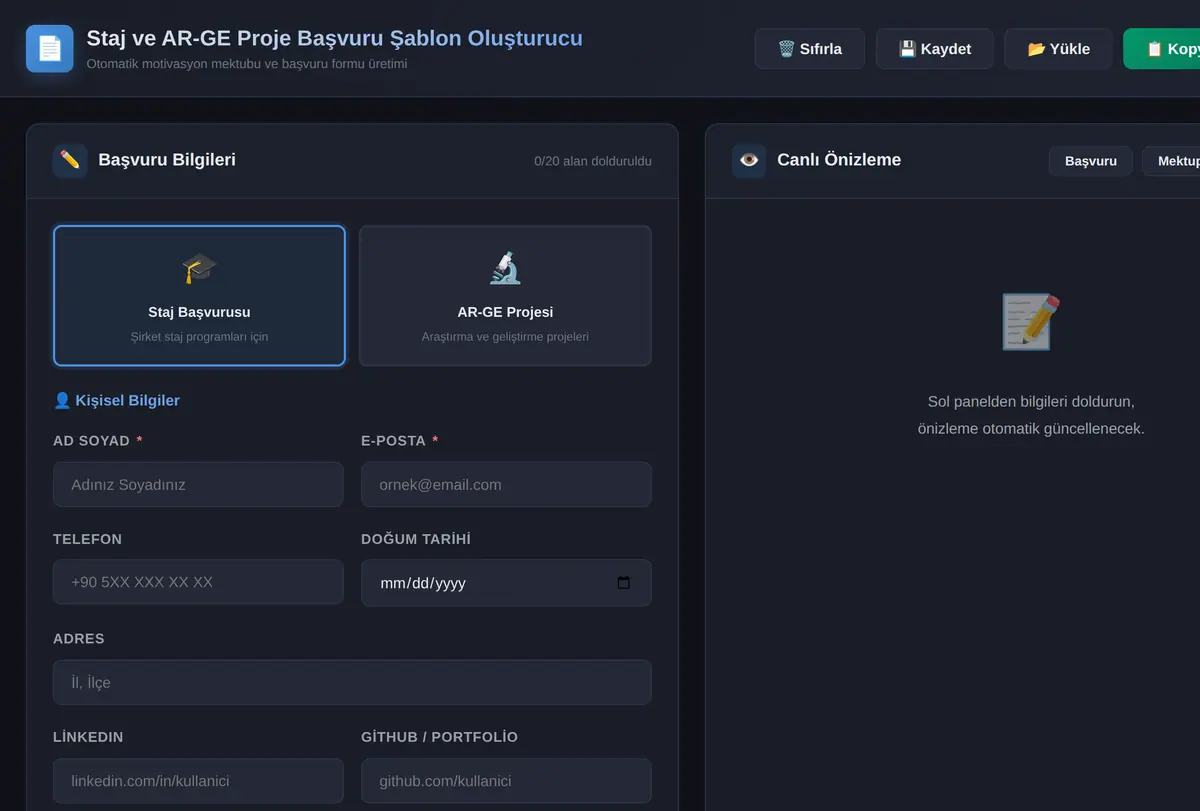Focus the Ad Soyad input field

point(198,484)
